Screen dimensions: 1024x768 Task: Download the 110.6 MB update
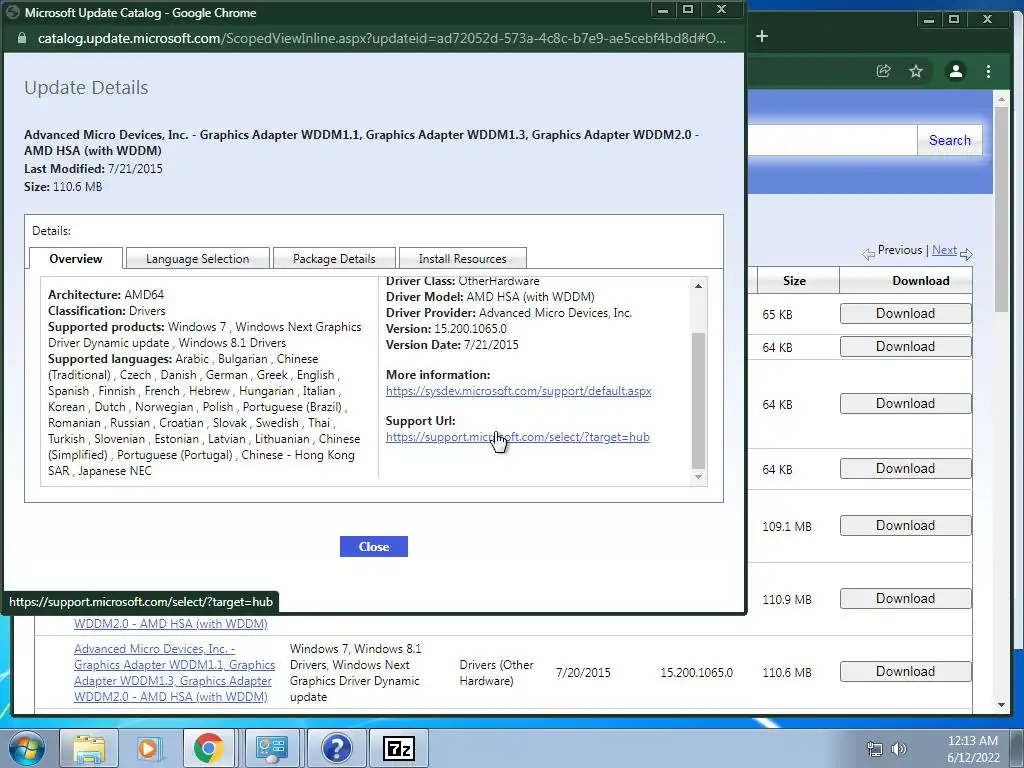(x=905, y=671)
